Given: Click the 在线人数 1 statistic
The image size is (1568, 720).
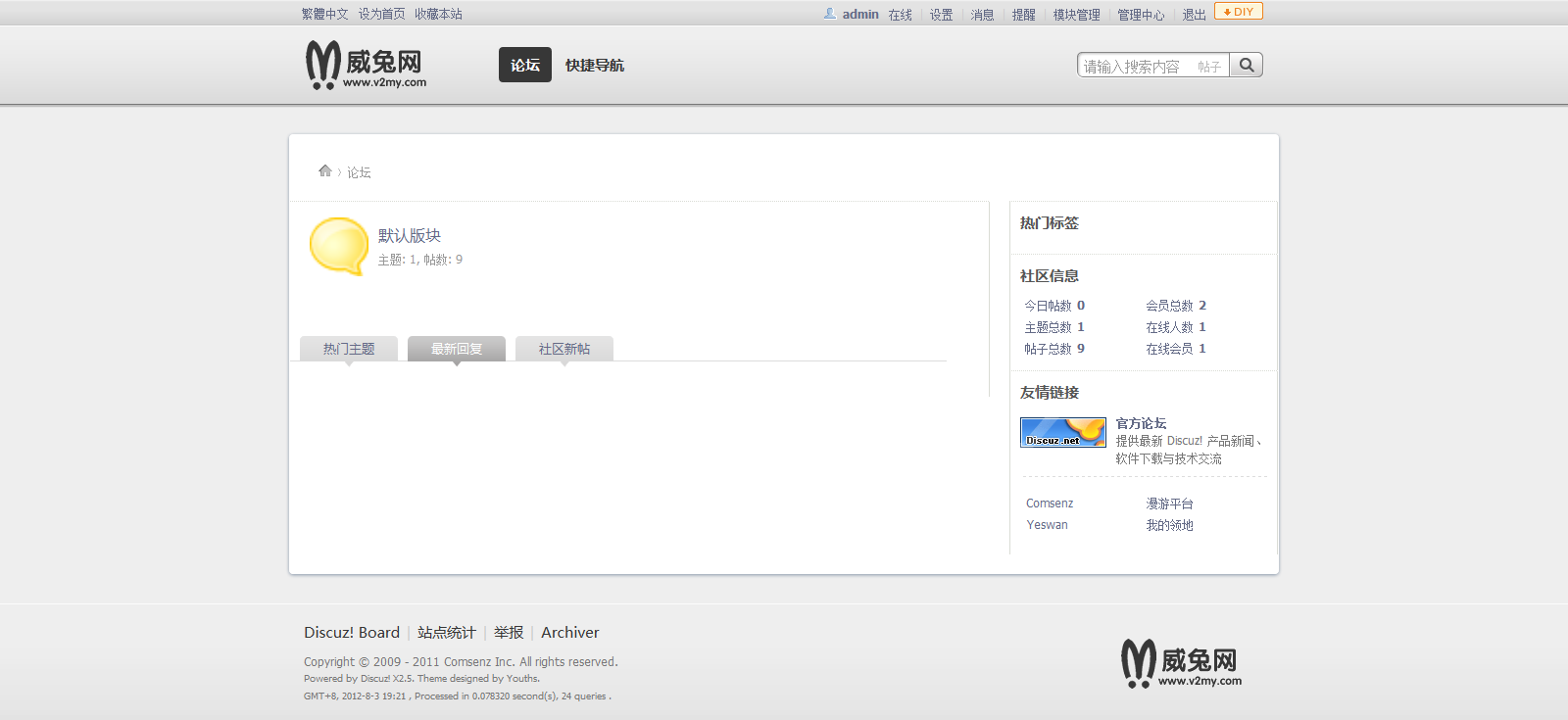Looking at the screenshot, I should (x=1176, y=327).
